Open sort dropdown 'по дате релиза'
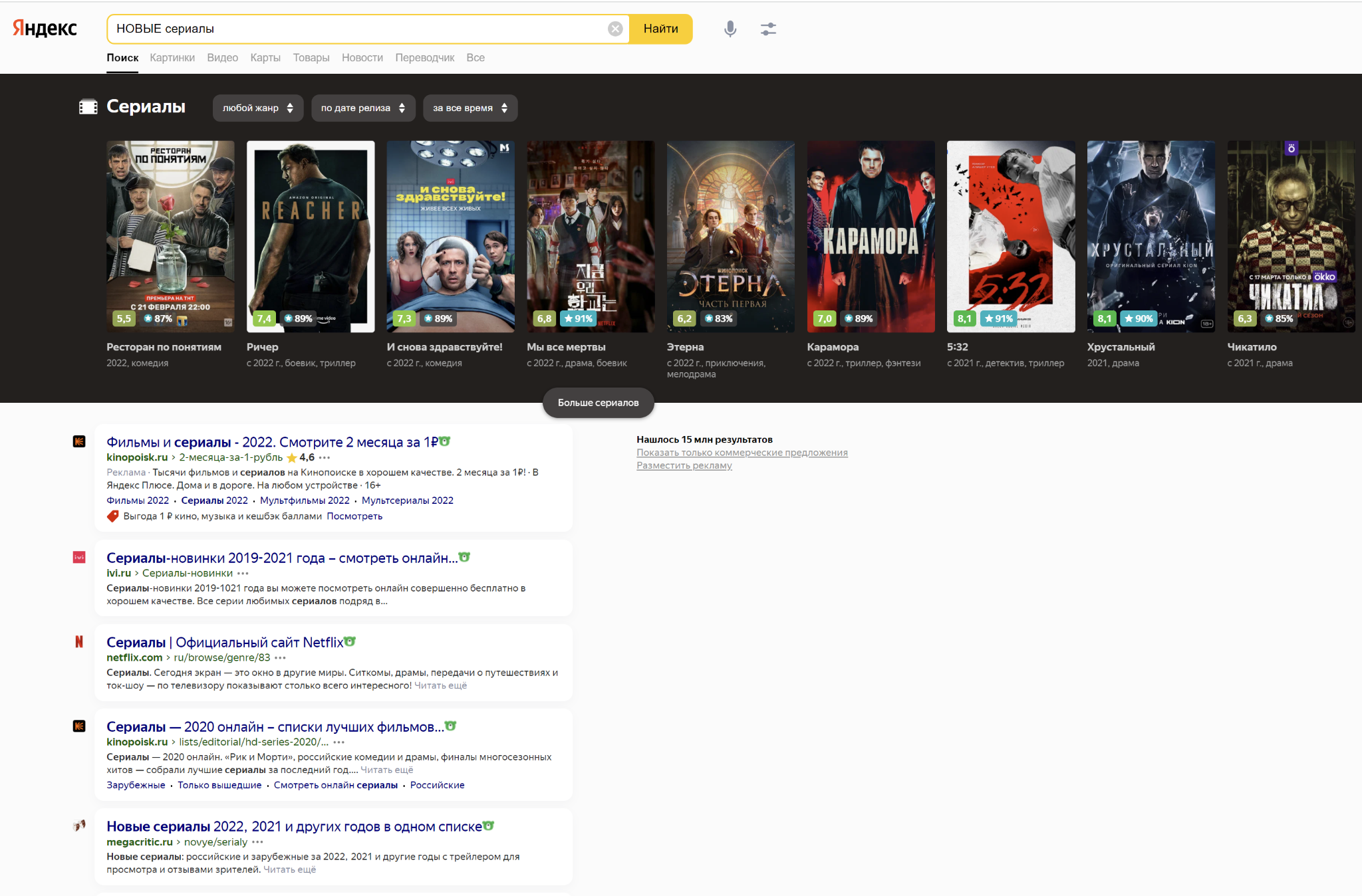The image size is (1362, 896). tap(363, 108)
